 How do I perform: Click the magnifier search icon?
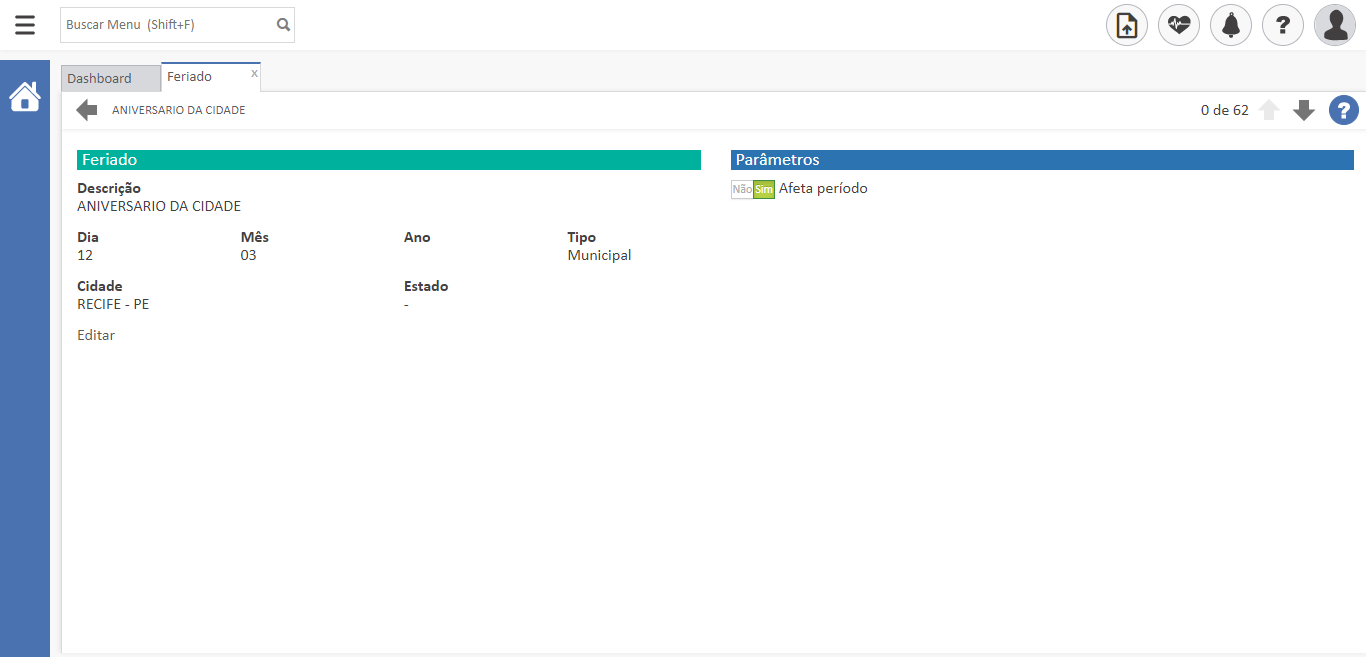[x=283, y=25]
